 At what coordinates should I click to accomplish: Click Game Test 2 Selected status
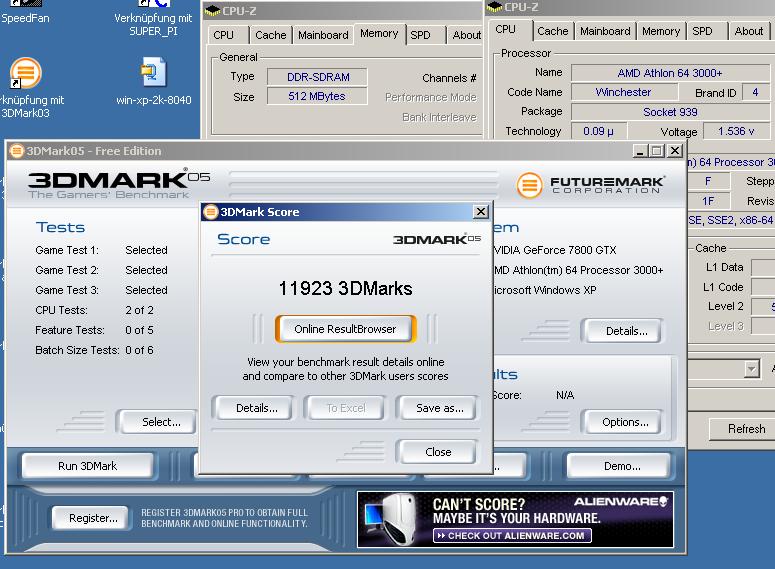click(x=146, y=270)
